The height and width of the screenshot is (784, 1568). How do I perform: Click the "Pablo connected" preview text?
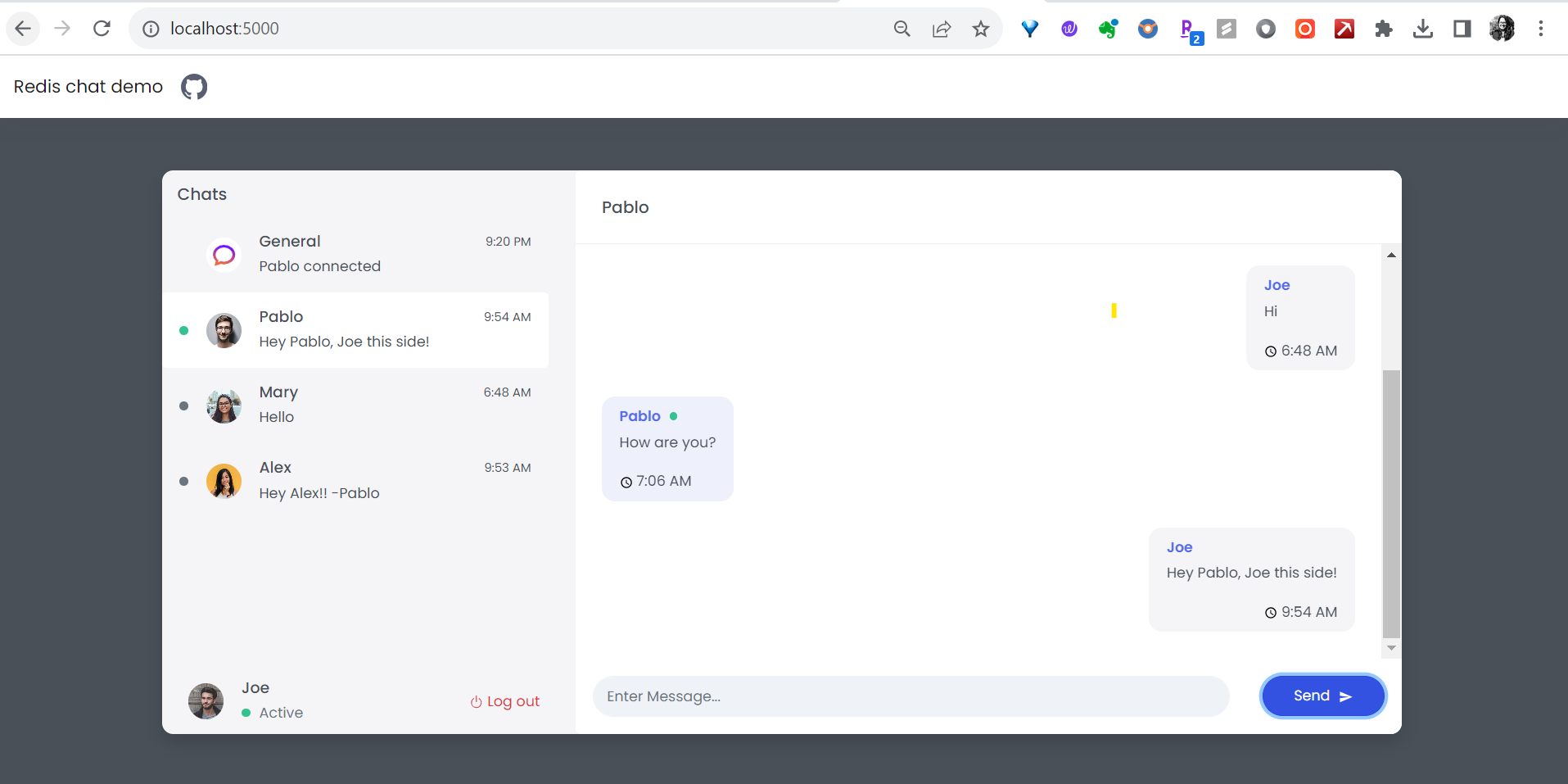point(320,266)
